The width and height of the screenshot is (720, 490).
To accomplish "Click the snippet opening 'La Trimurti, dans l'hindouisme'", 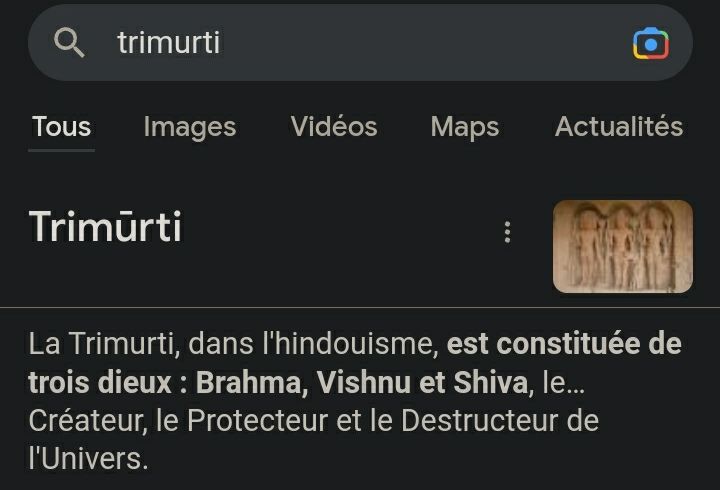I will point(233,344).
